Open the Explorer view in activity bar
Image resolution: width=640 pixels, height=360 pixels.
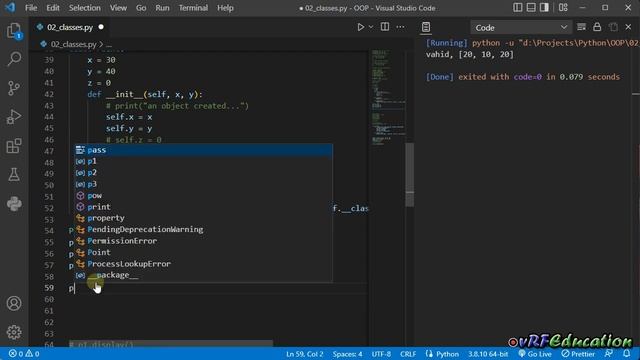point(14,31)
